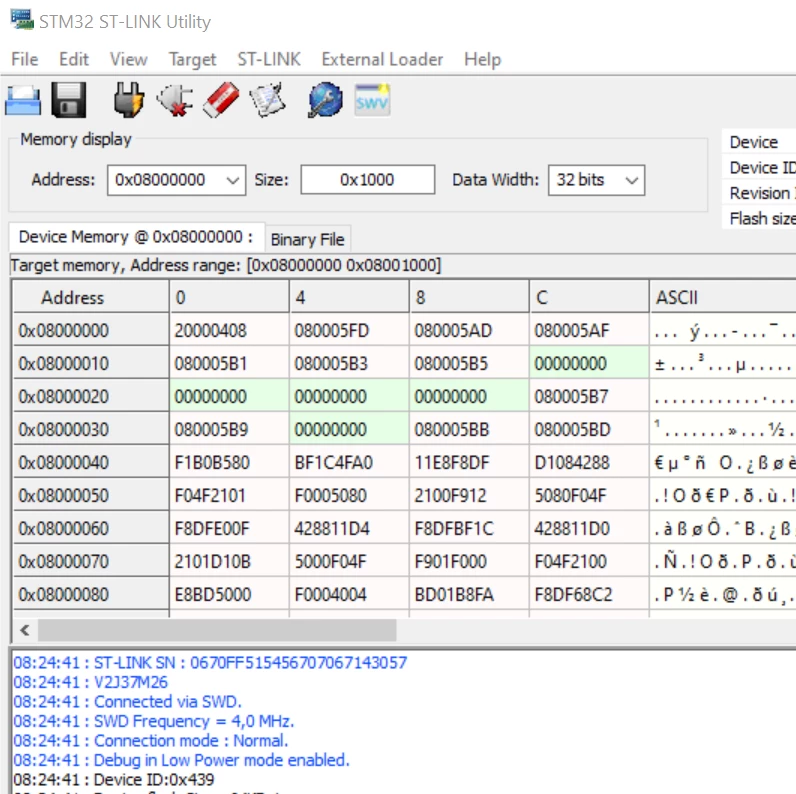
Task: Open the External Loader menu
Action: click(382, 59)
